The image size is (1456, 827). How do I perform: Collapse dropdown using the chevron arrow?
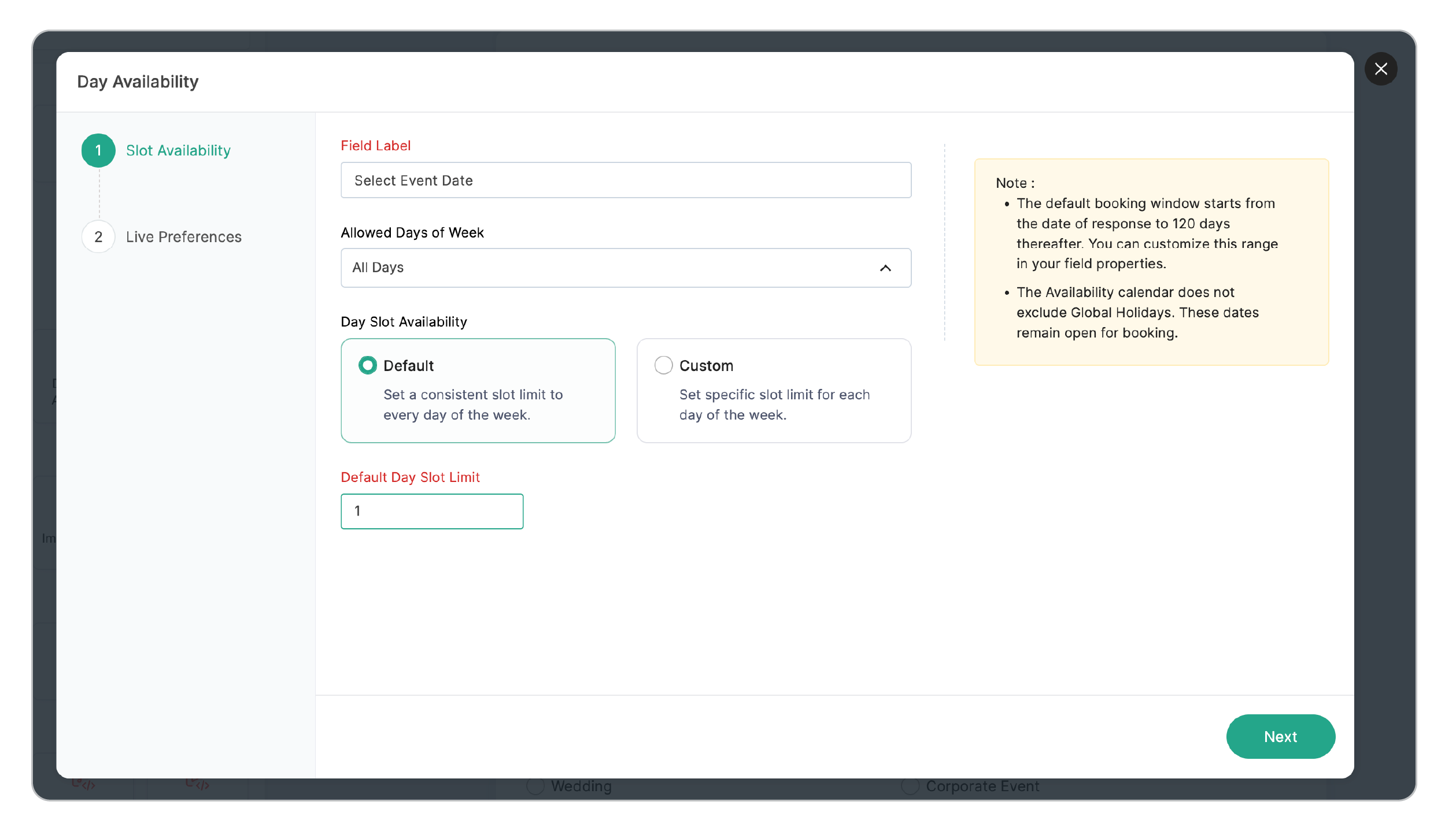point(885,268)
